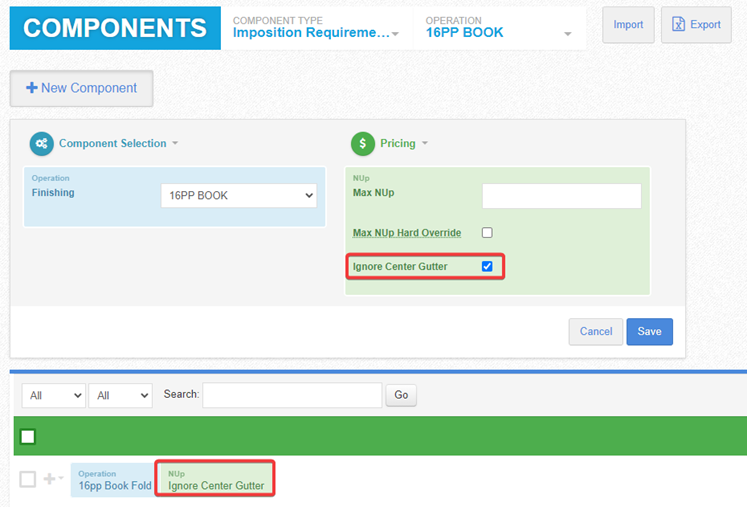Click the Search text field

(292, 395)
